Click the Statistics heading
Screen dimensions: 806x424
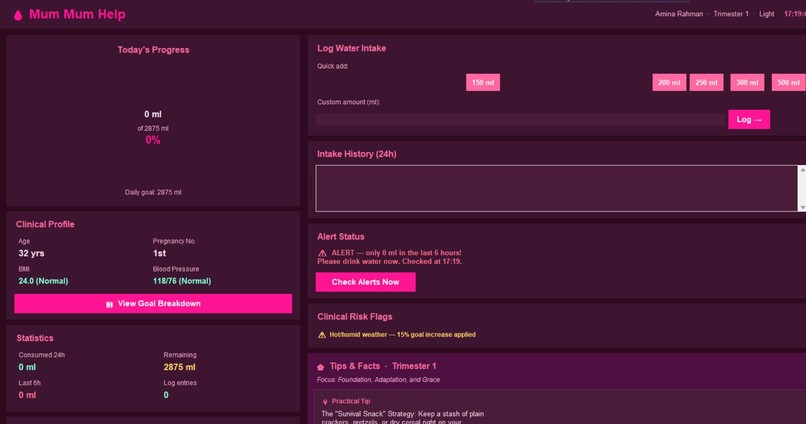pos(35,338)
